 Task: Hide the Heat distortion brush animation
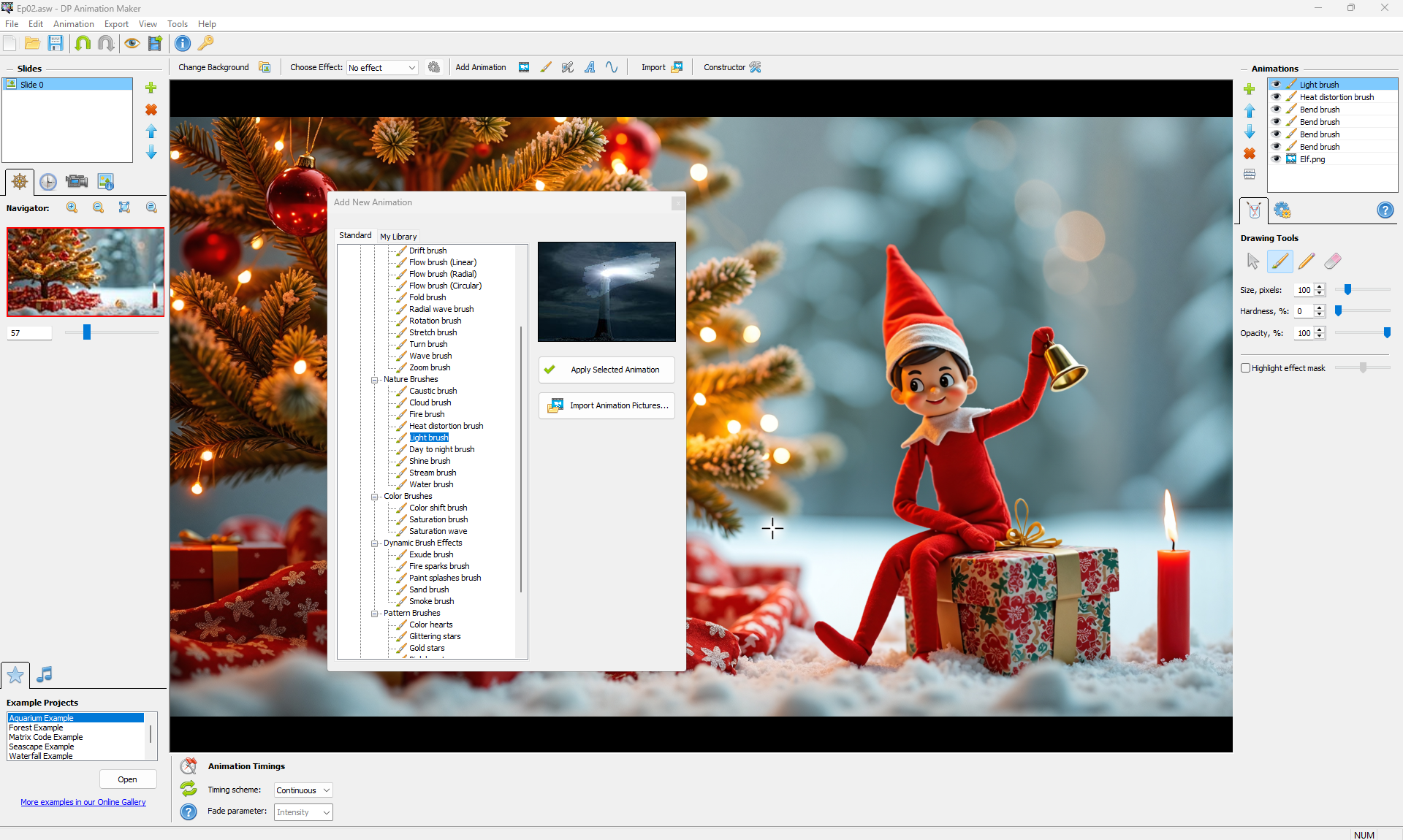pos(1277,97)
